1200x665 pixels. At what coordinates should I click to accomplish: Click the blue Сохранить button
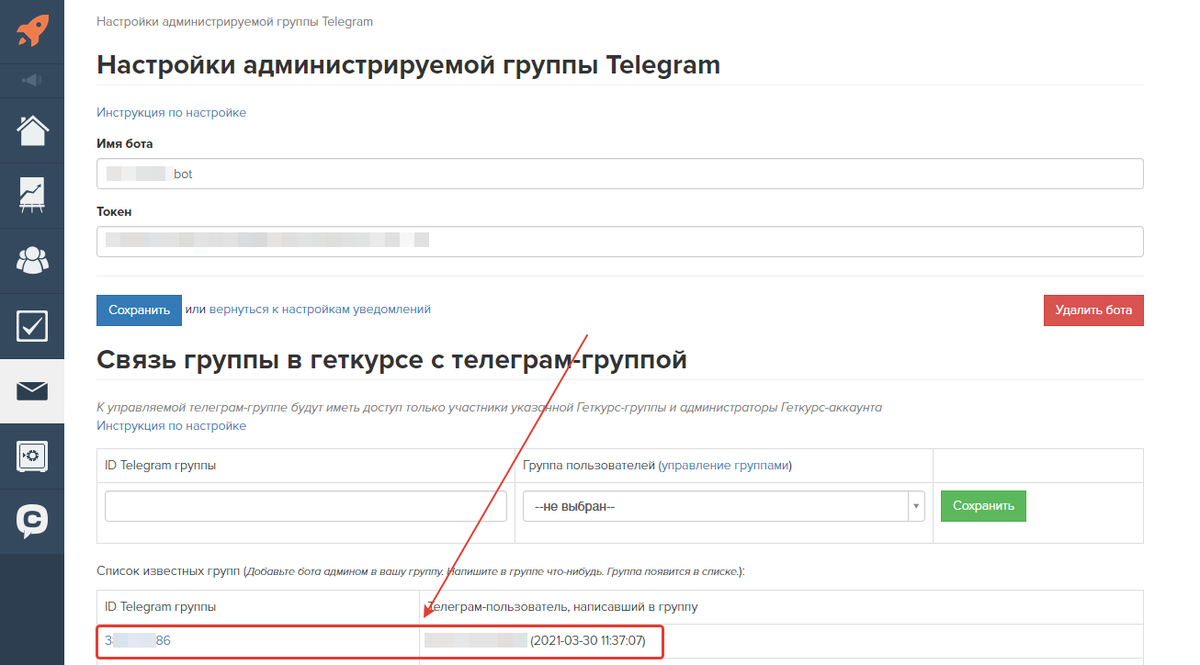tap(139, 310)
